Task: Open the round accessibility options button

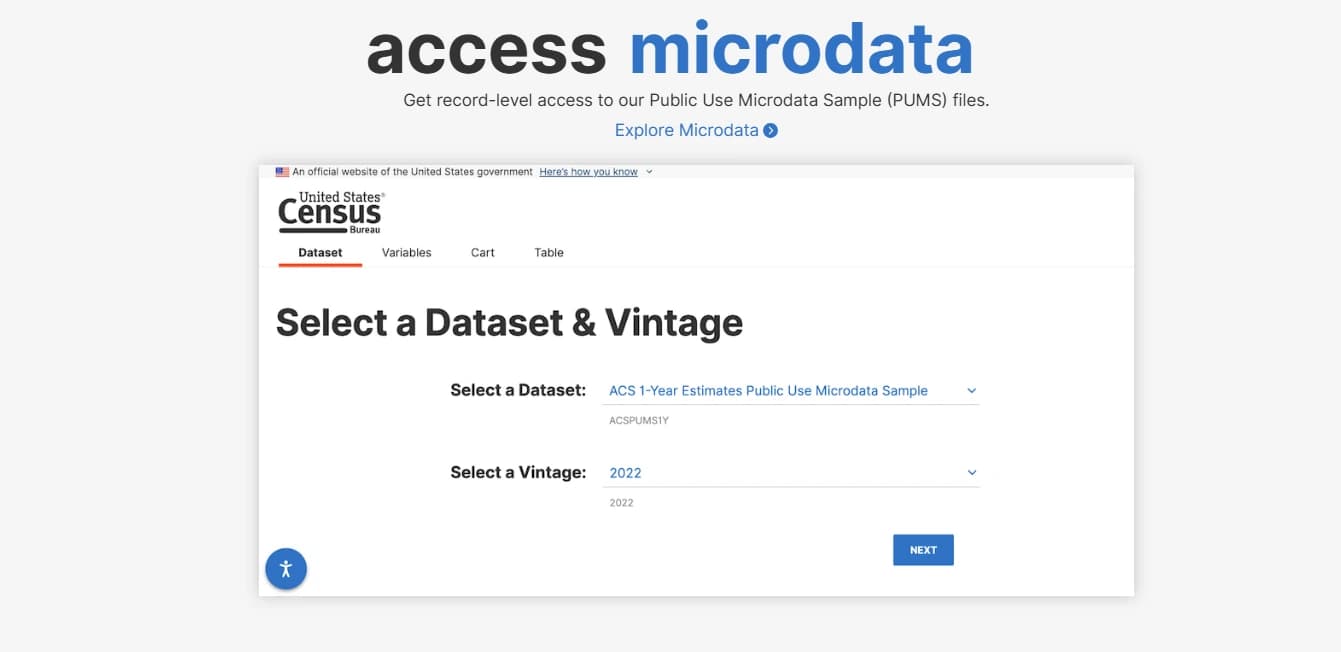Action: (286, 569)
